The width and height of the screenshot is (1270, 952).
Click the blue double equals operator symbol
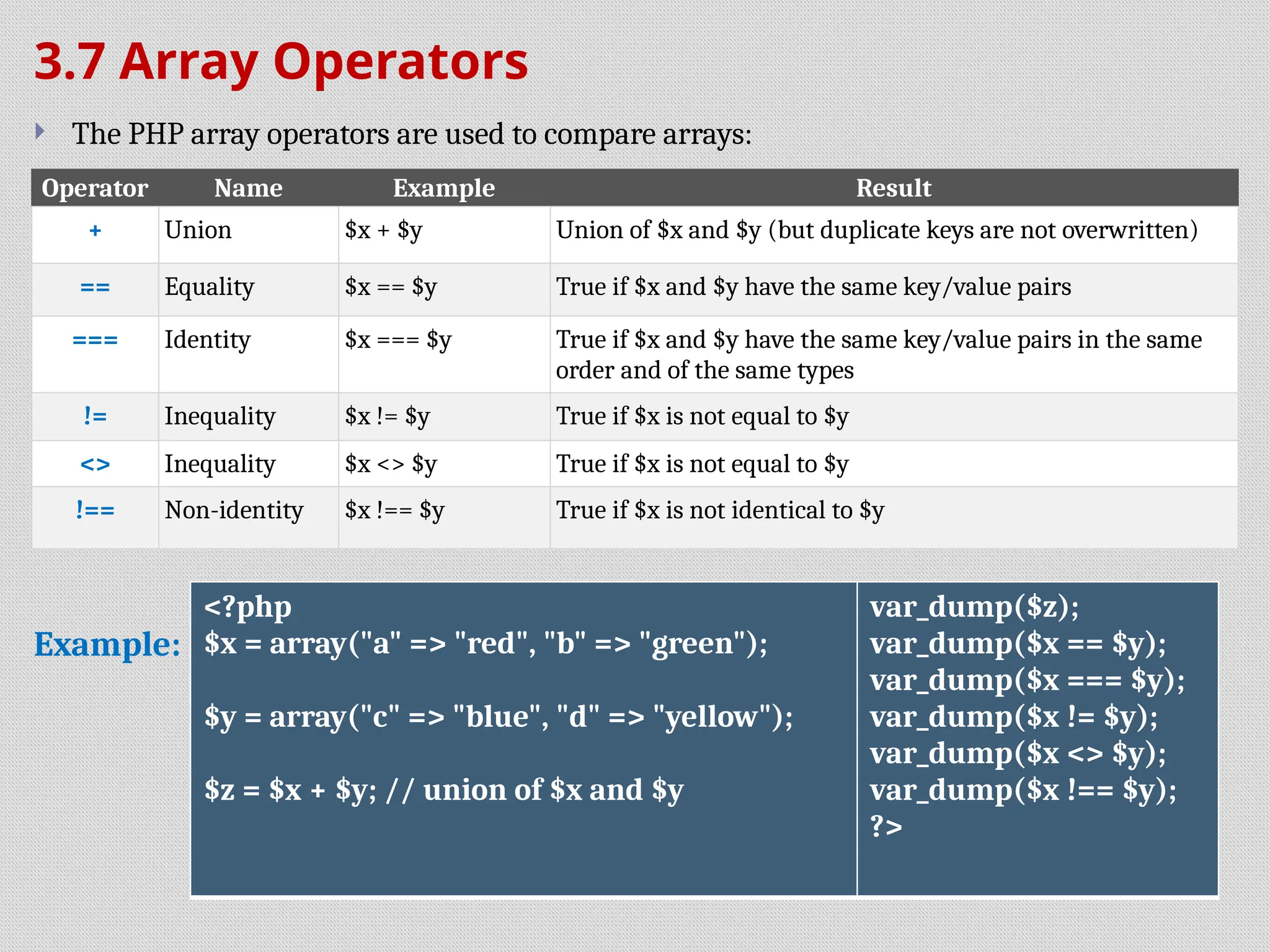pyautogui.click(x=95, y=288)
